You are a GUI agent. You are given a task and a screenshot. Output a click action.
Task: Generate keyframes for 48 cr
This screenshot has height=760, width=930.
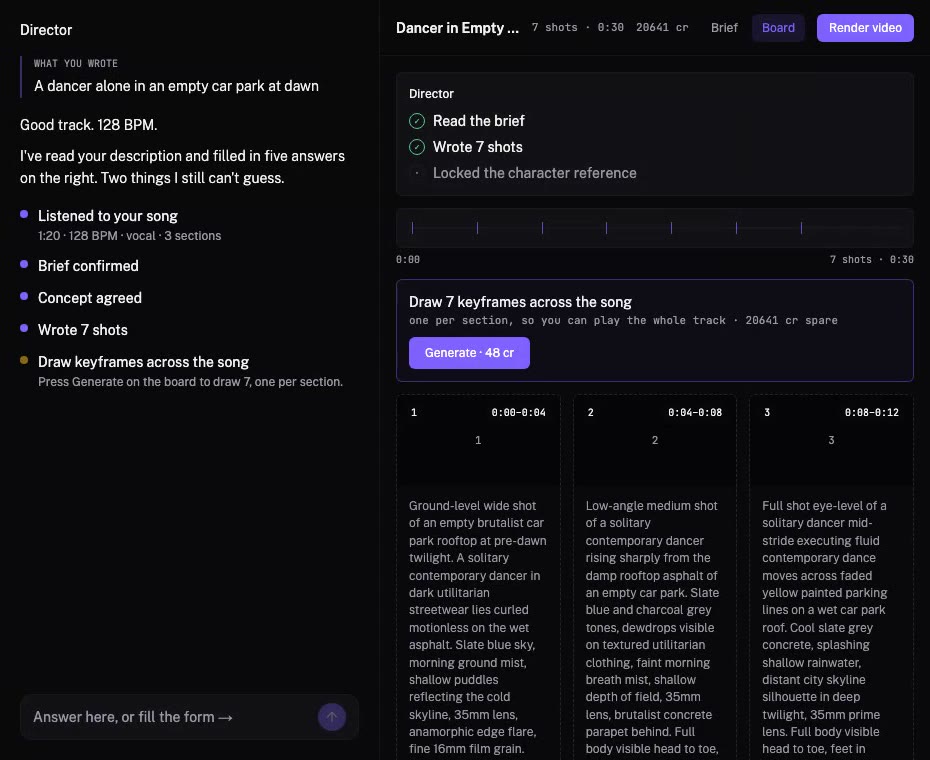coord(469,353)
